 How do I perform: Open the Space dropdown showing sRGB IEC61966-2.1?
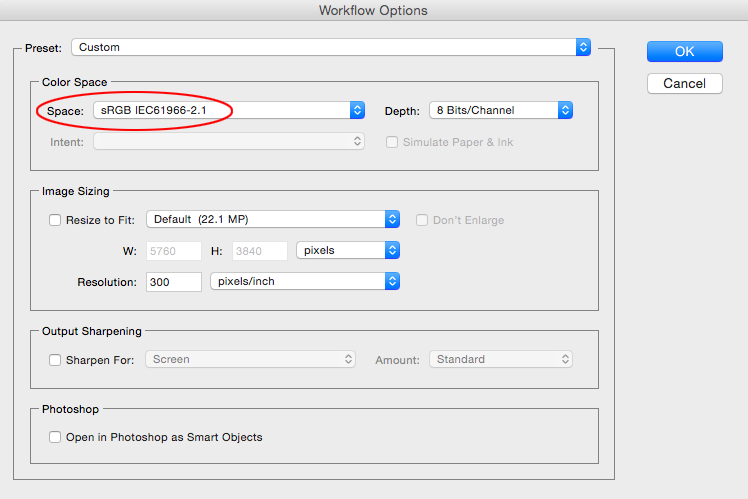(x=228, y=110)
